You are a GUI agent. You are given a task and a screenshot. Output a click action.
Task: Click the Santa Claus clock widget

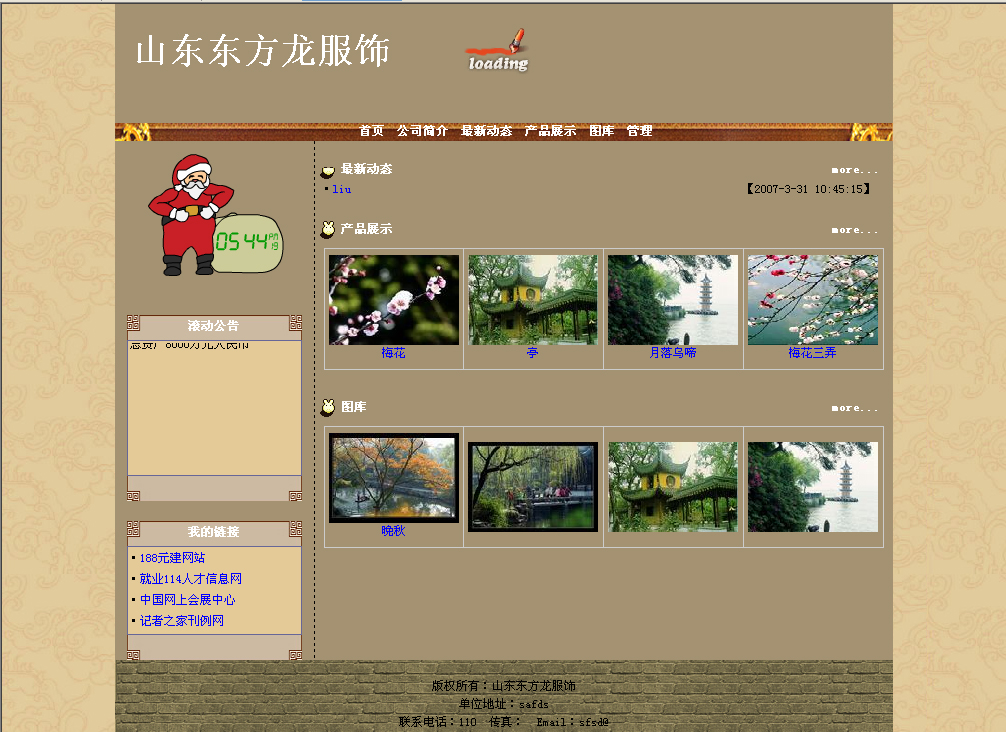coord(215,217)
